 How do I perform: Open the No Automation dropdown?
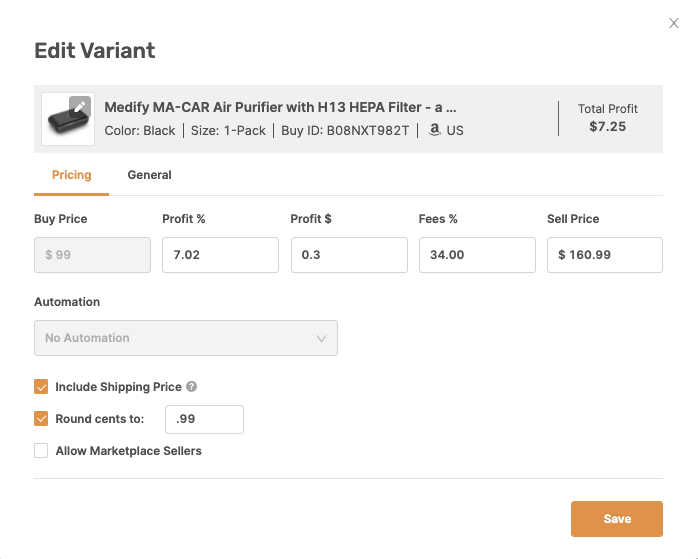[186, 338]
